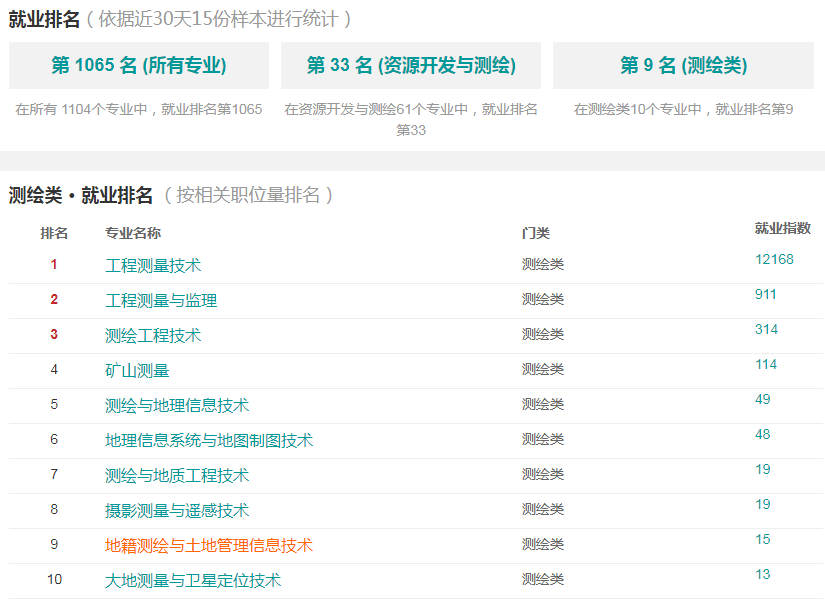Click the 就业排名 section heading

tap(44, 19)
